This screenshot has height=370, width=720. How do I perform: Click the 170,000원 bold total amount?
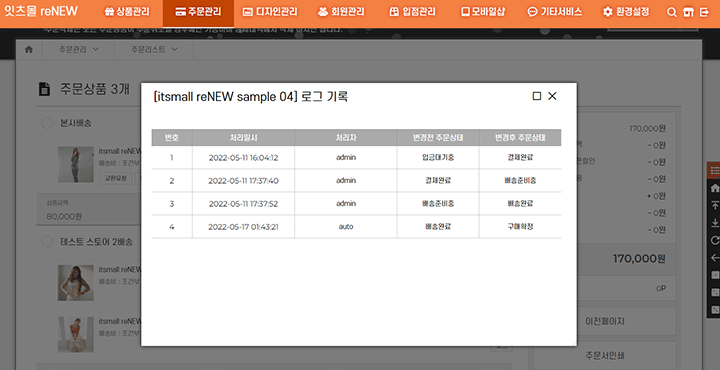click(639, 259)
